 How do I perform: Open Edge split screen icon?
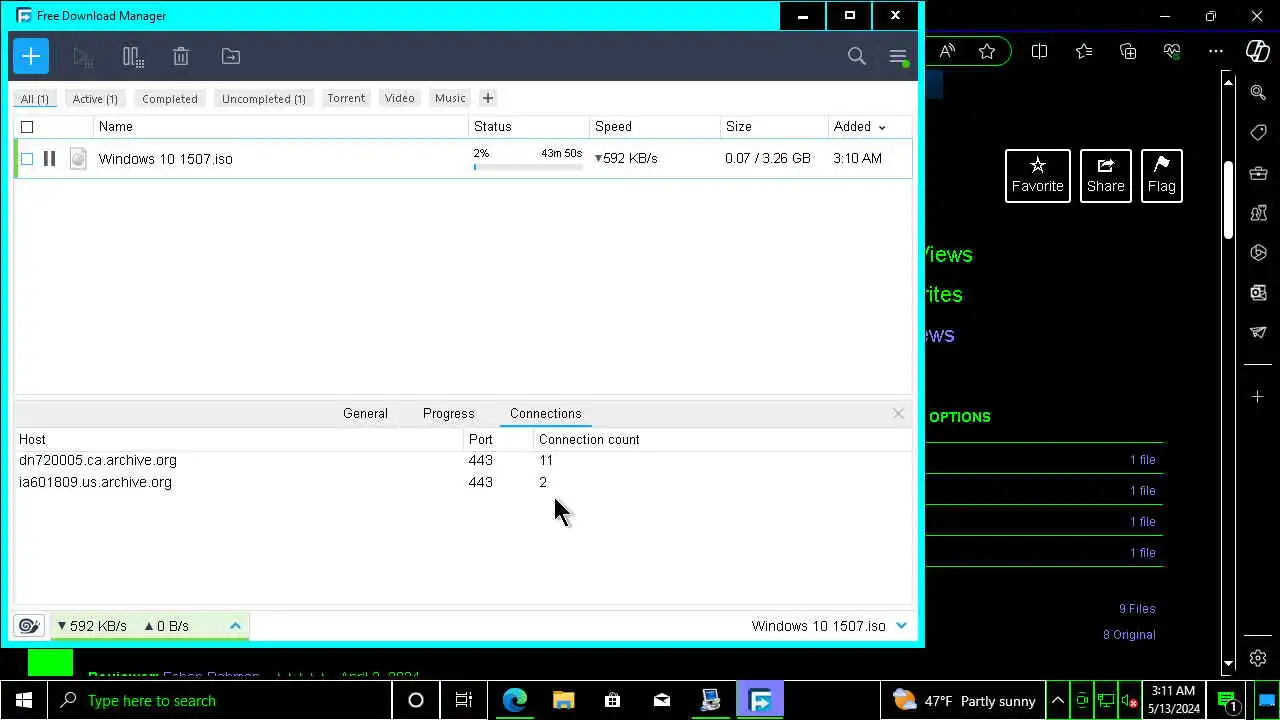pyautogui.click(x=1039, y=51)
